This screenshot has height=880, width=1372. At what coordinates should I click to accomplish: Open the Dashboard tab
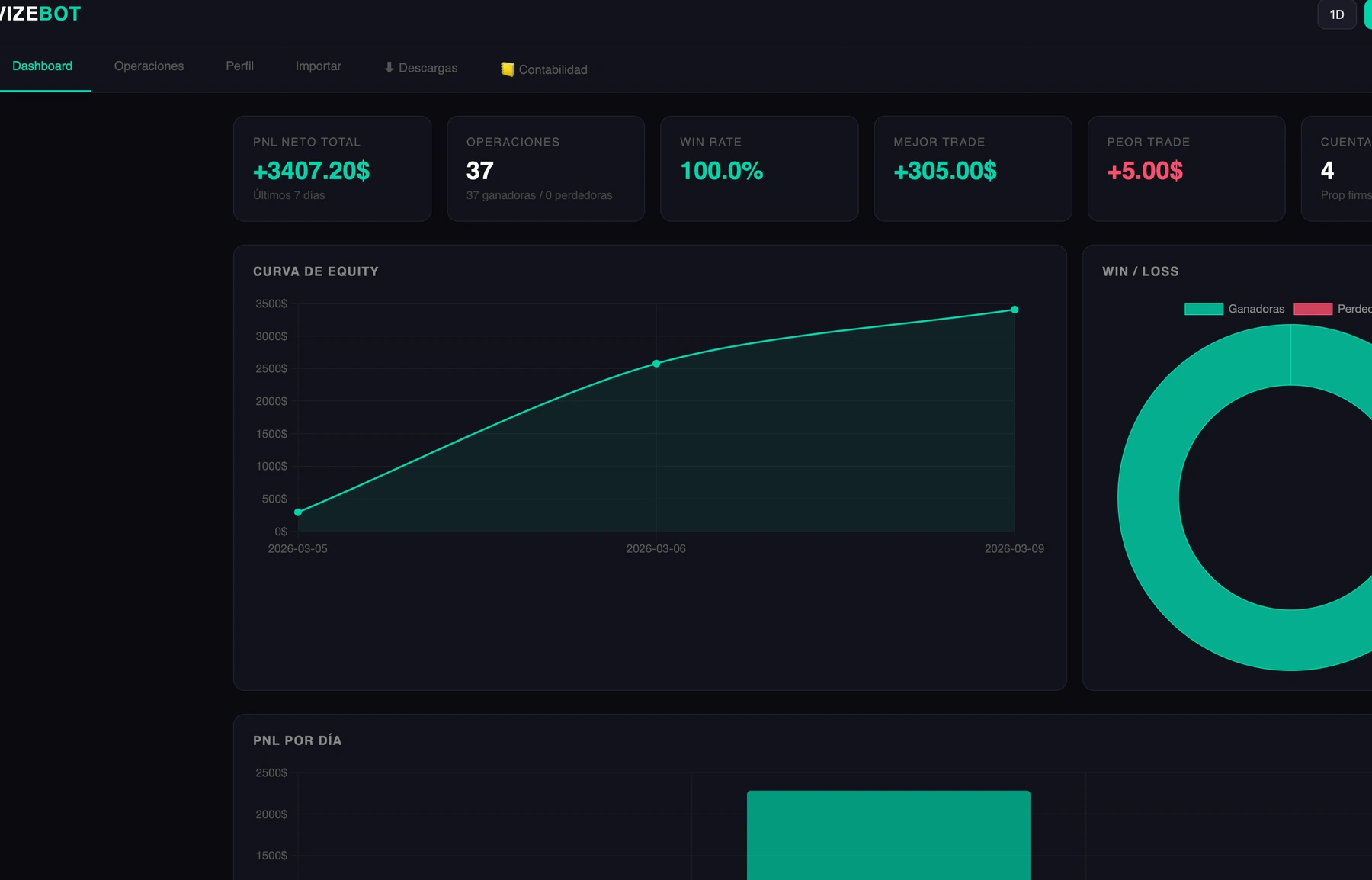coord(43,66)
